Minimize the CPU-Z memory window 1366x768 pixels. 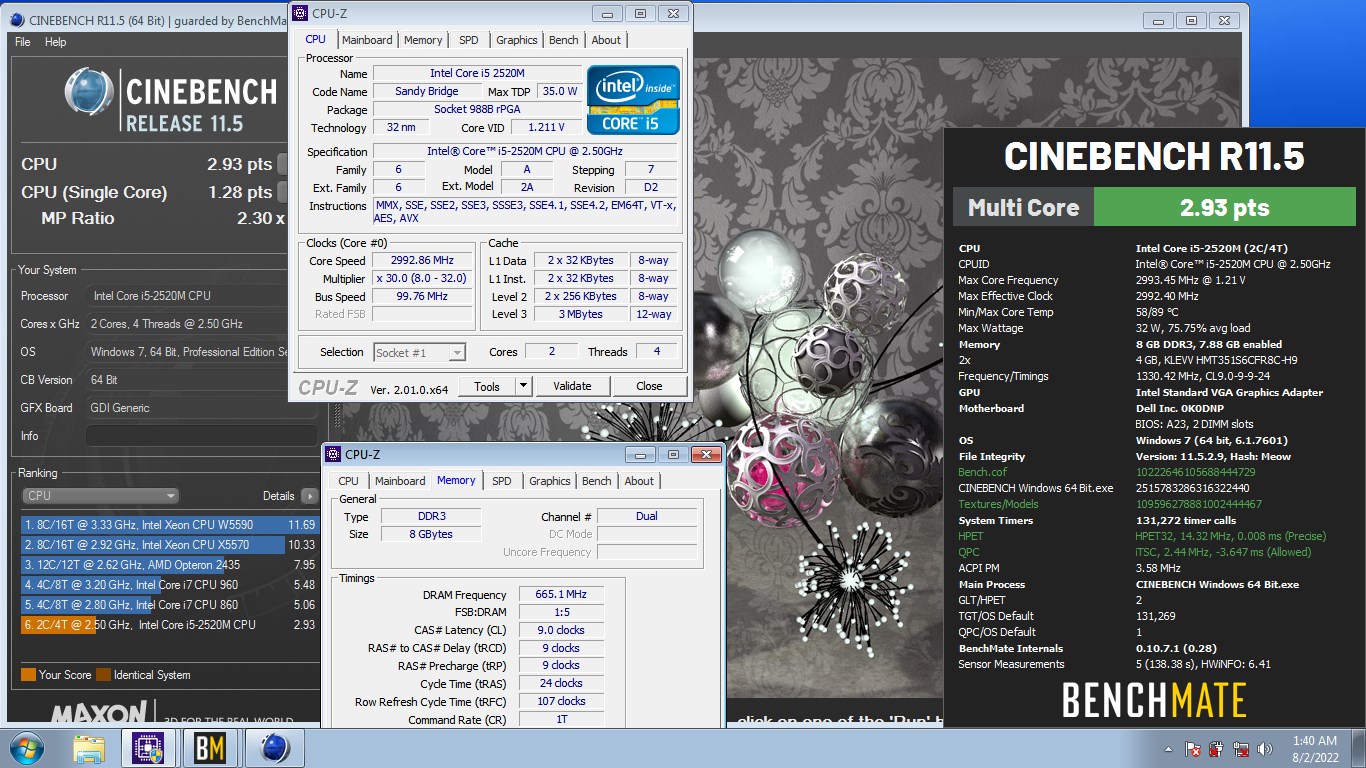[x=640, y=454]
